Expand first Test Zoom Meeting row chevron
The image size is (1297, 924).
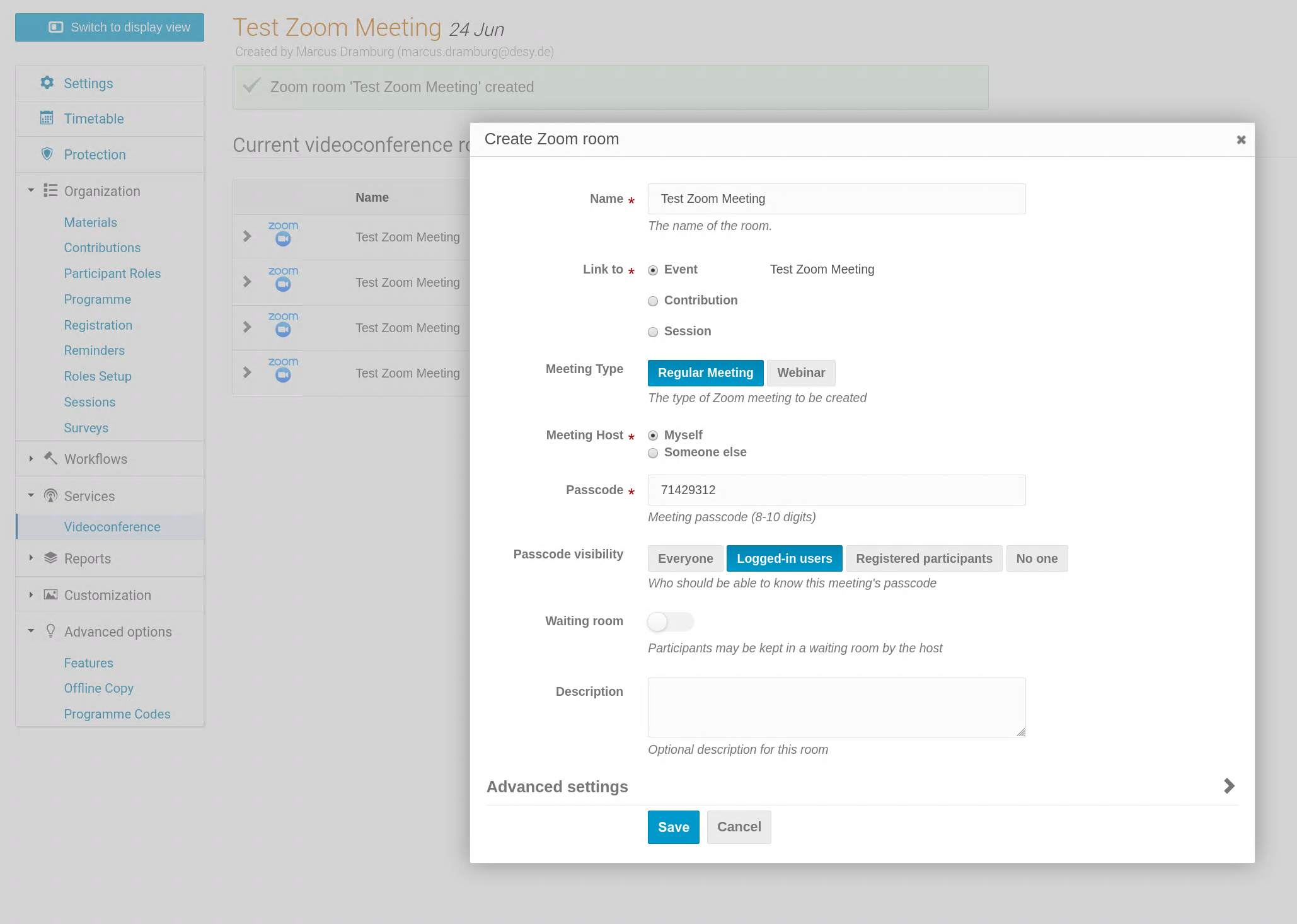click(x=247, y=236)
